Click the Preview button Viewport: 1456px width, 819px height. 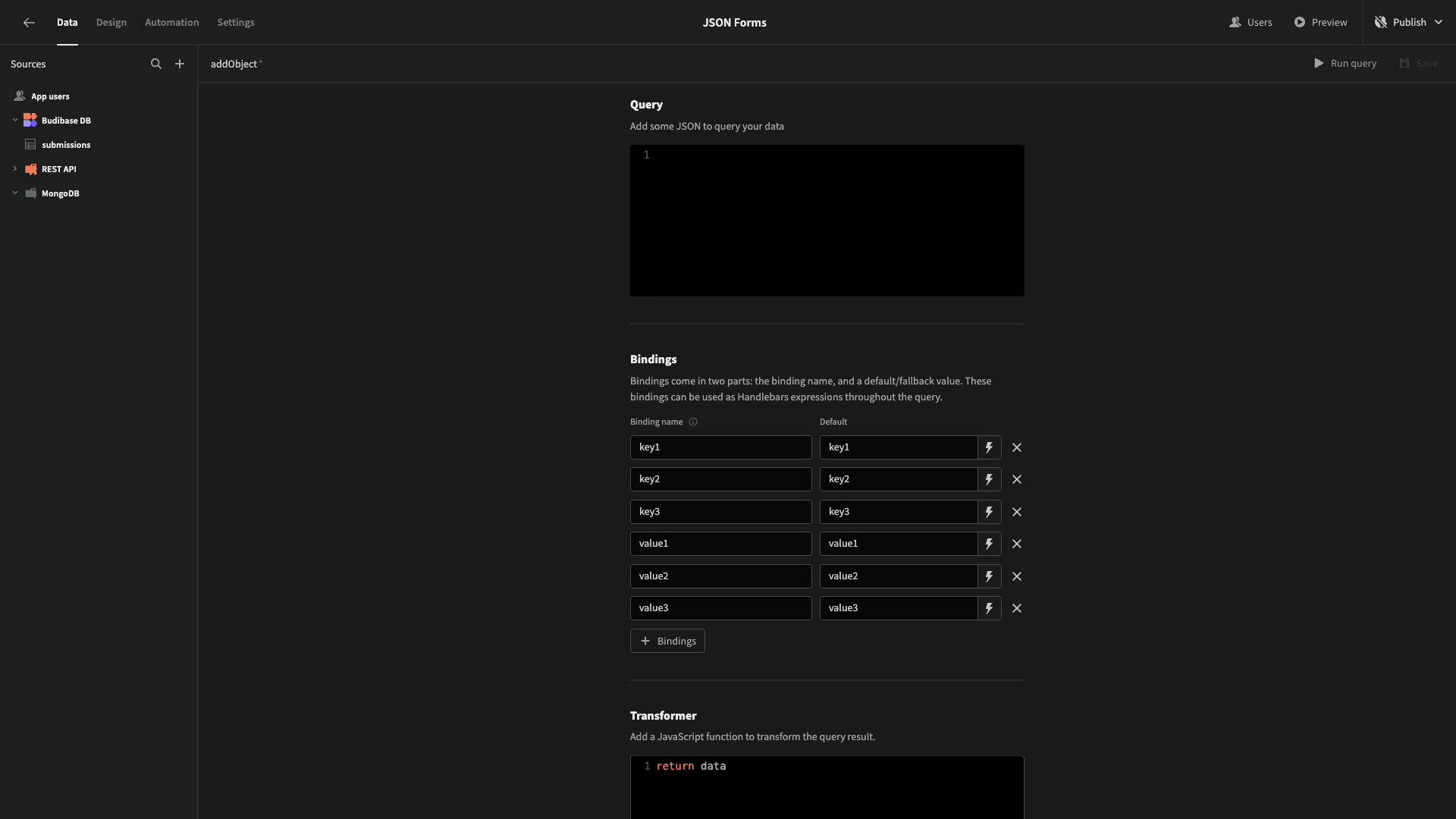pyautogui.click(x=1320, y=23)
